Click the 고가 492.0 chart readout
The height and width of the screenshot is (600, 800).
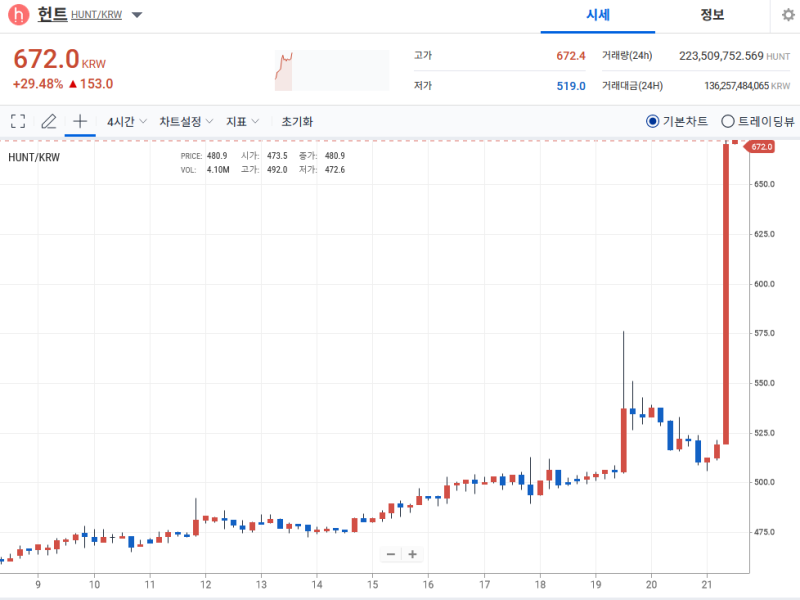coord(277,169)
